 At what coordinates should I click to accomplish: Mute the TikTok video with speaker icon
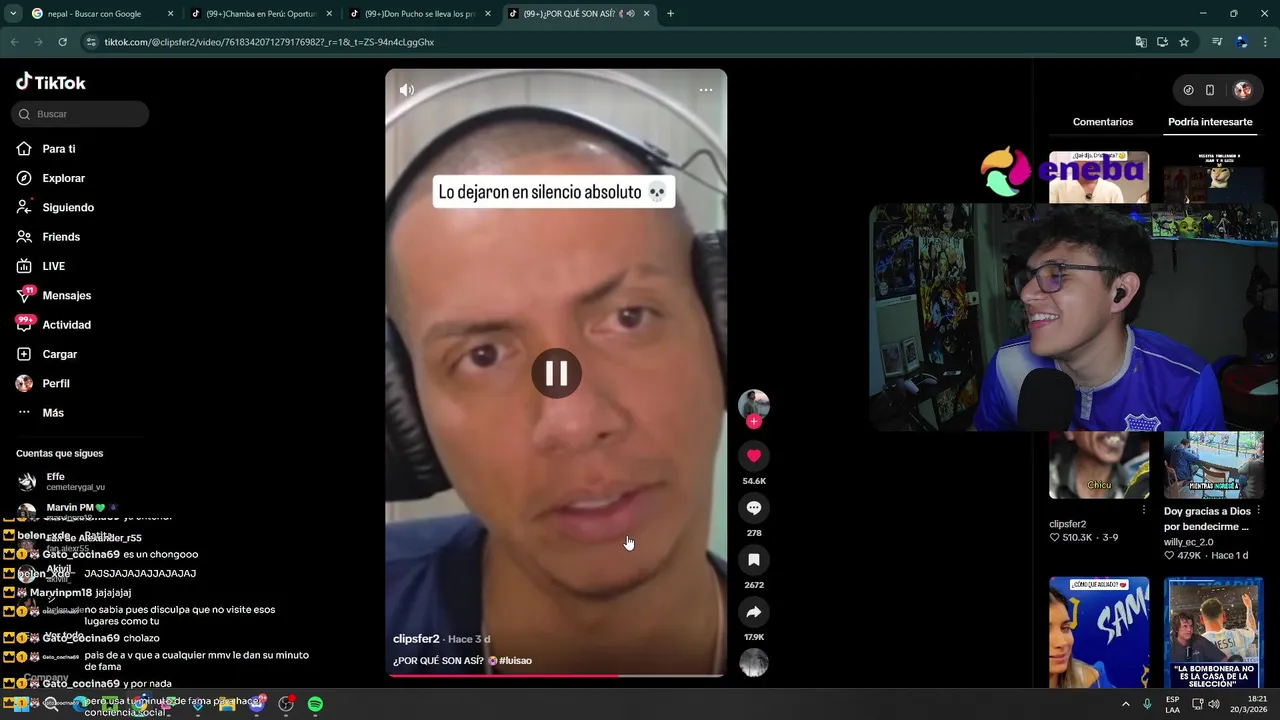pyautogui.click(x=407, y=90)
